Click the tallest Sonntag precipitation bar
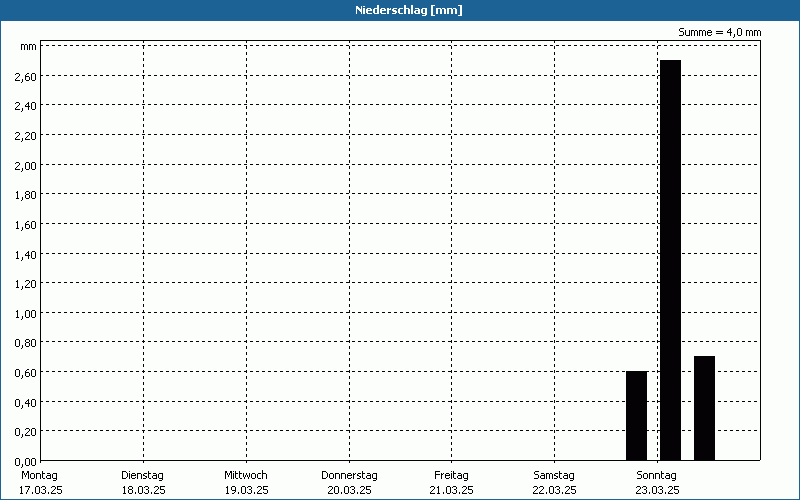Viewport: 800px width, 500px height. 670,260
